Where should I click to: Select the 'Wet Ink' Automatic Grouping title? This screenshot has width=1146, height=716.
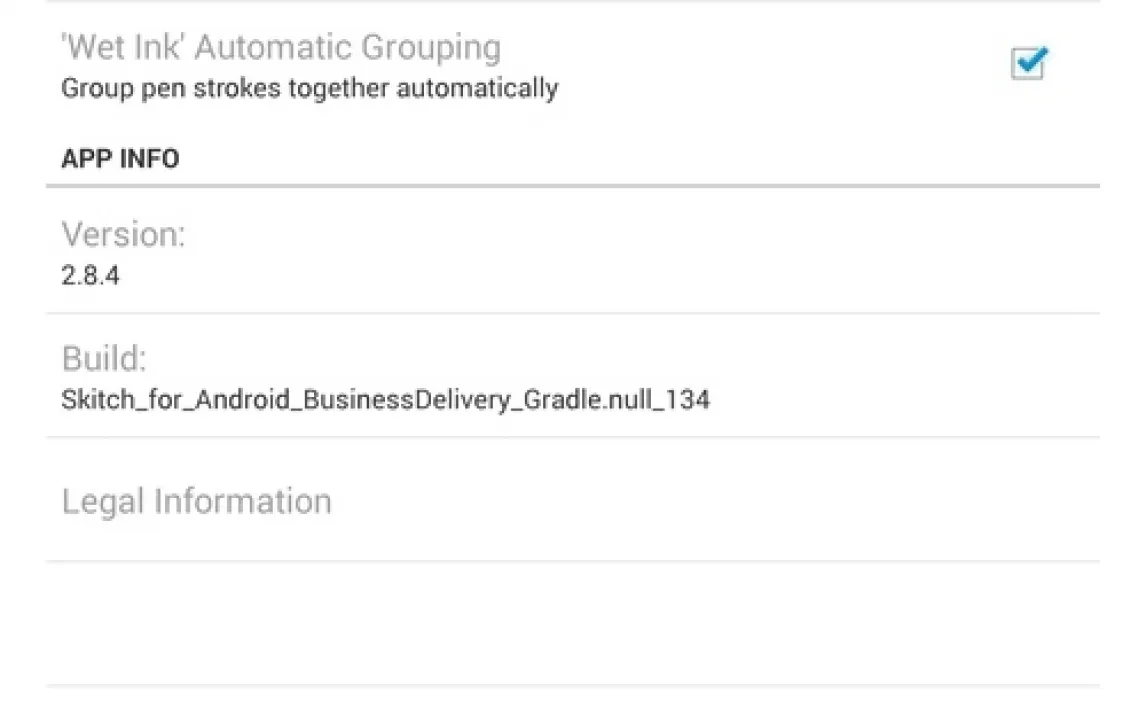click(x=281, y=48)
